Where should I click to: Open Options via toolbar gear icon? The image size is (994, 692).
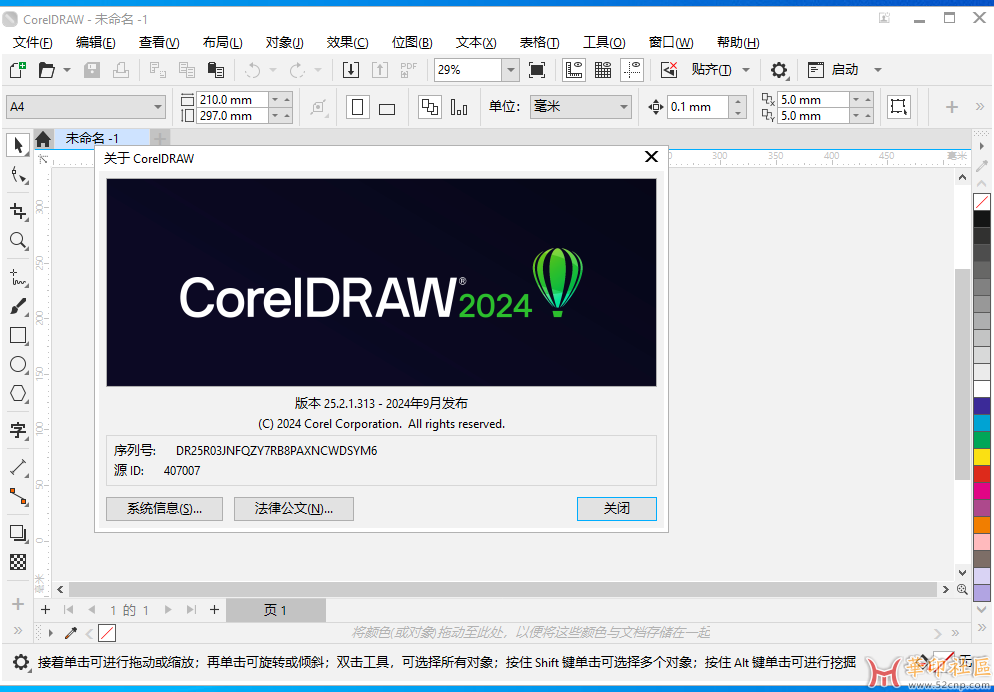tap(778, 70)
